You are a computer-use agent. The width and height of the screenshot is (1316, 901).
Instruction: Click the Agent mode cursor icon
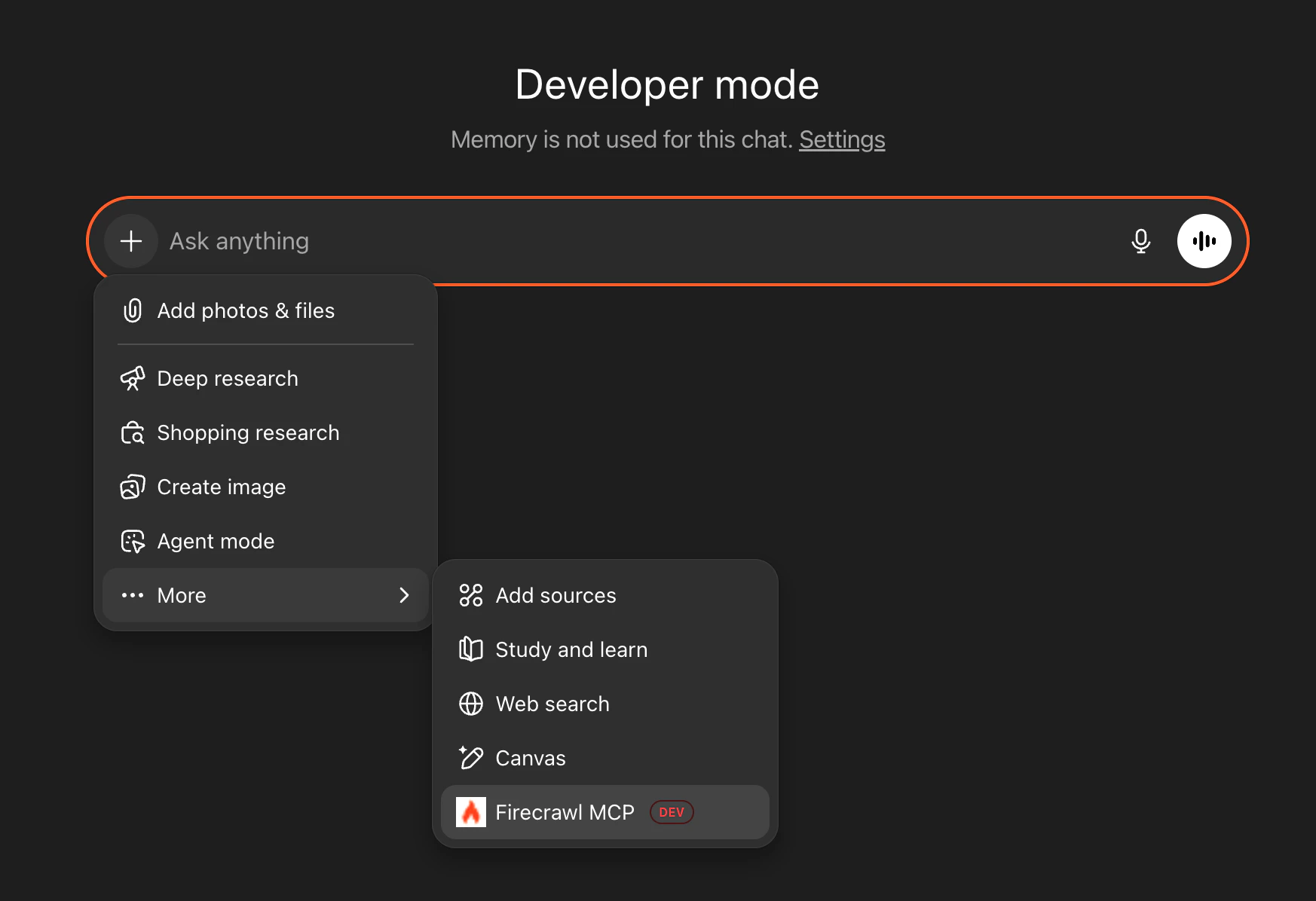133,541
